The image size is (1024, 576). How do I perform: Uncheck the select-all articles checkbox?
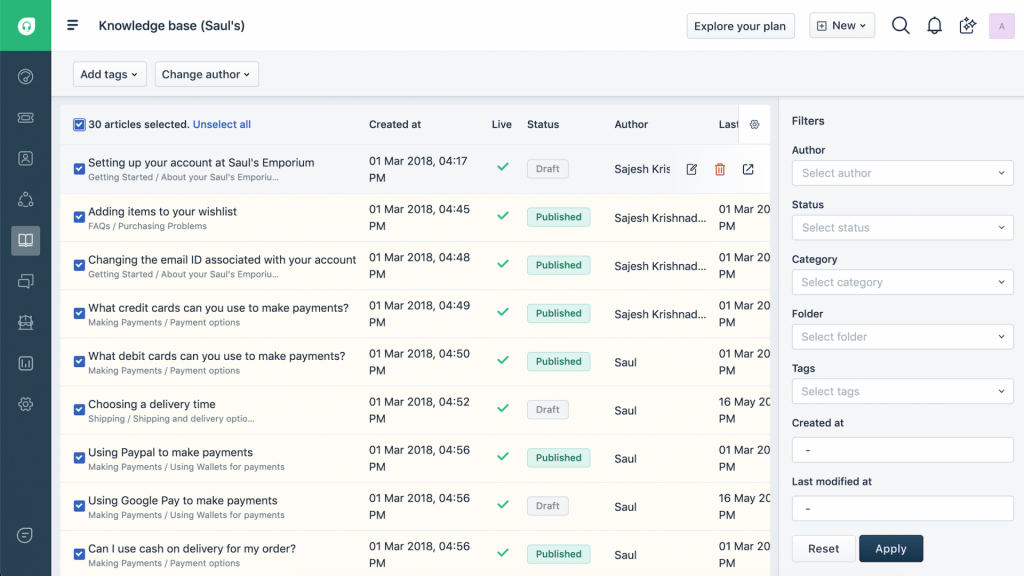pos(79,125)
